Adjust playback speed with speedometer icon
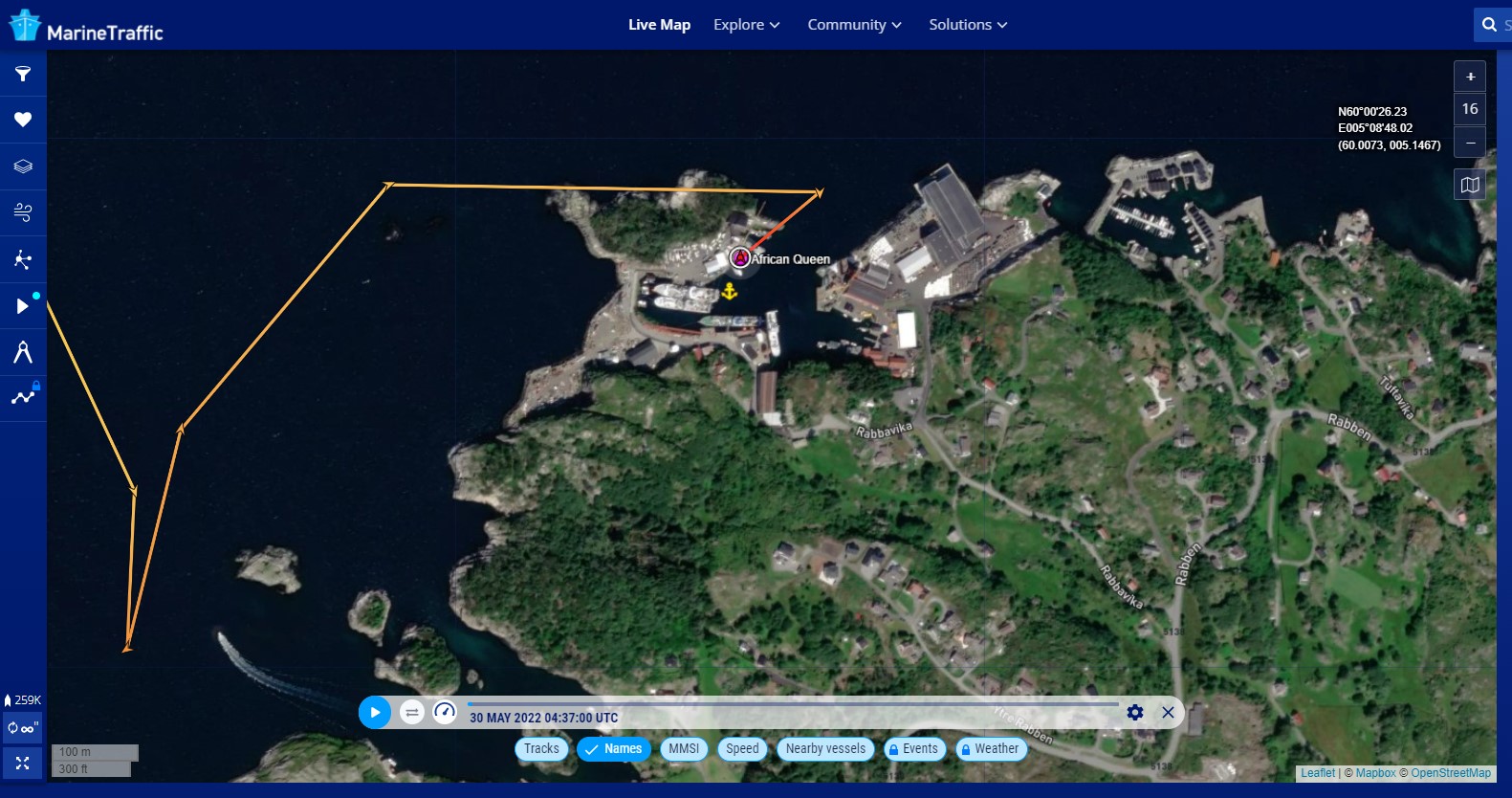 coord(445,713)
